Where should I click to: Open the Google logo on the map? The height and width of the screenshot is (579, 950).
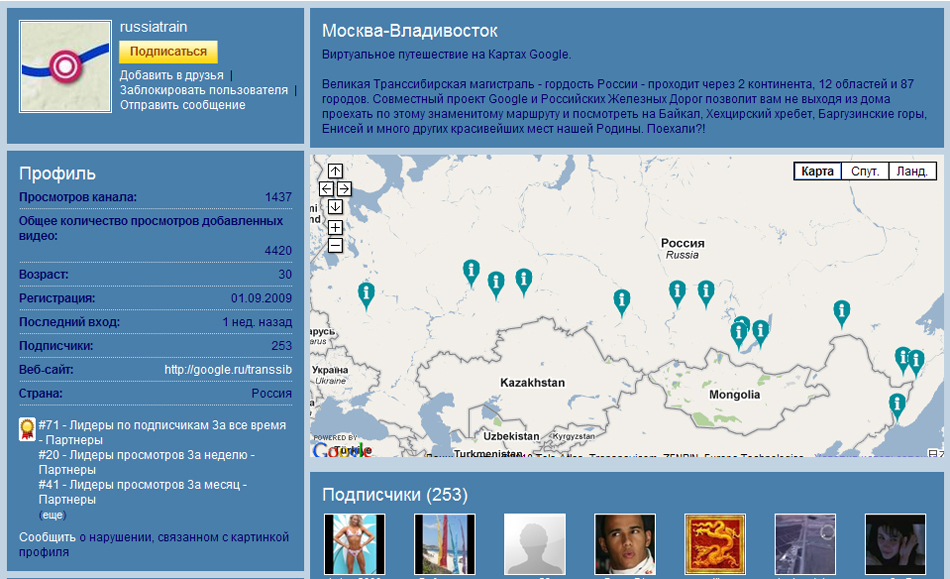tap(342, 450)
